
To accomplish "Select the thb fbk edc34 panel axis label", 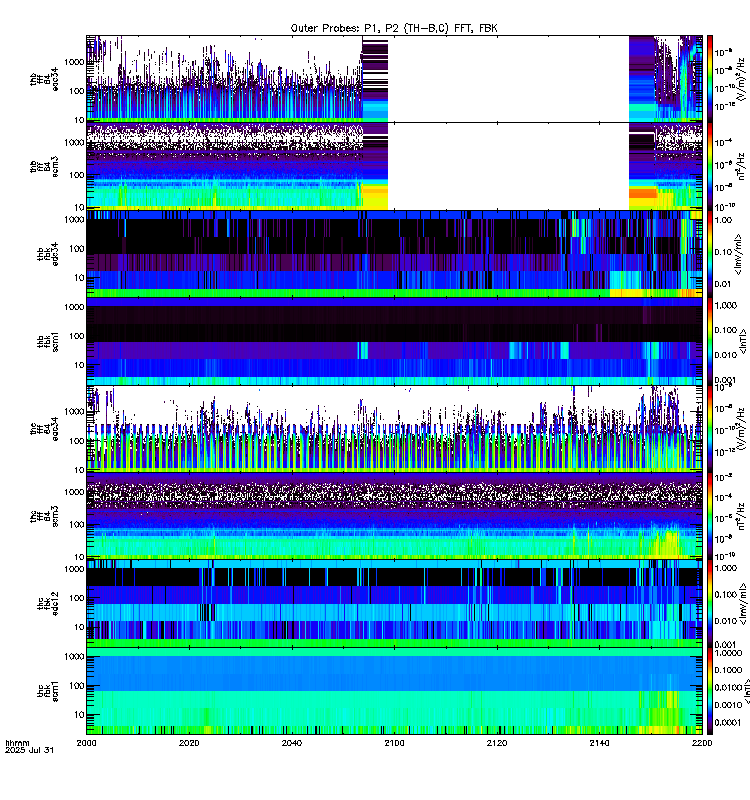I will (47, 254).
